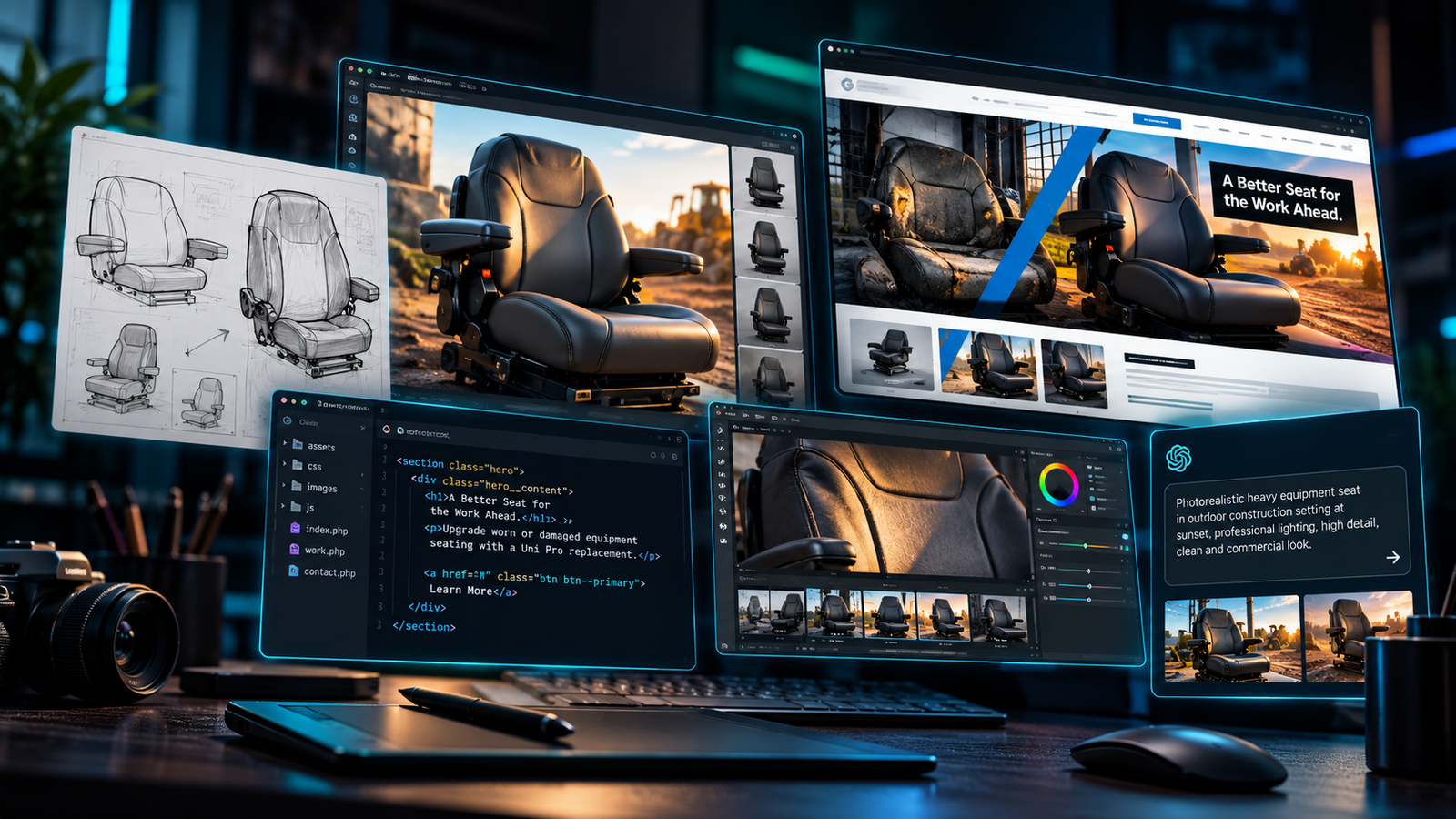Click the blue navigation button on the website

pos(1157,120)
